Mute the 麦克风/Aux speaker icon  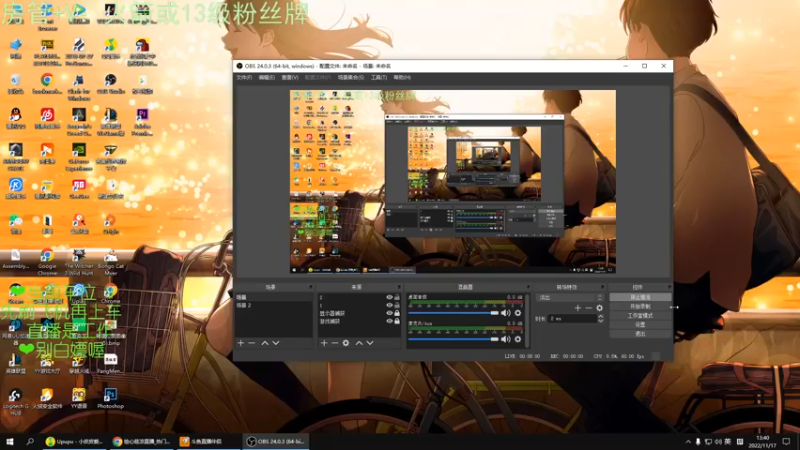pyautogui.click(x=506, y=339)
